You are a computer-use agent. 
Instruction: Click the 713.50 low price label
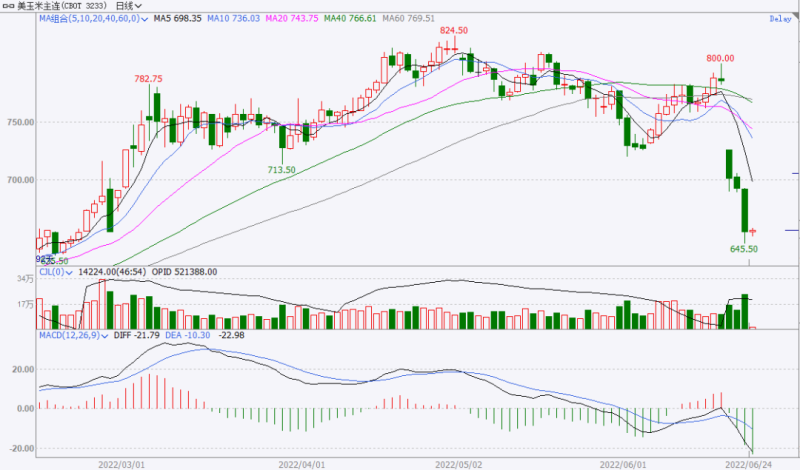pos(280,170)
